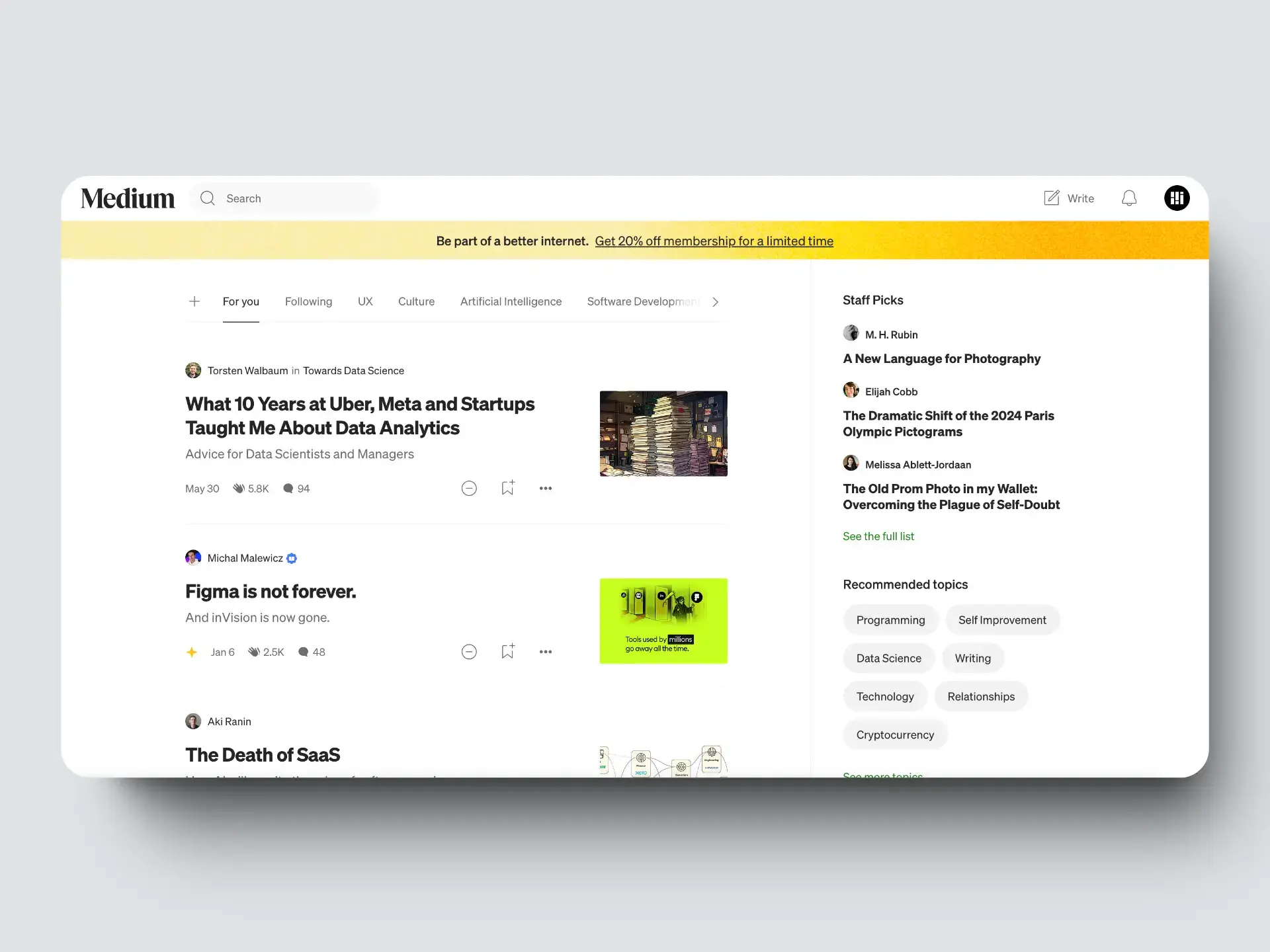This screenshot has height=952, width=1270.
Task: Select the Artificial Intelligence topic tab
Action: [x=510, y=301]
